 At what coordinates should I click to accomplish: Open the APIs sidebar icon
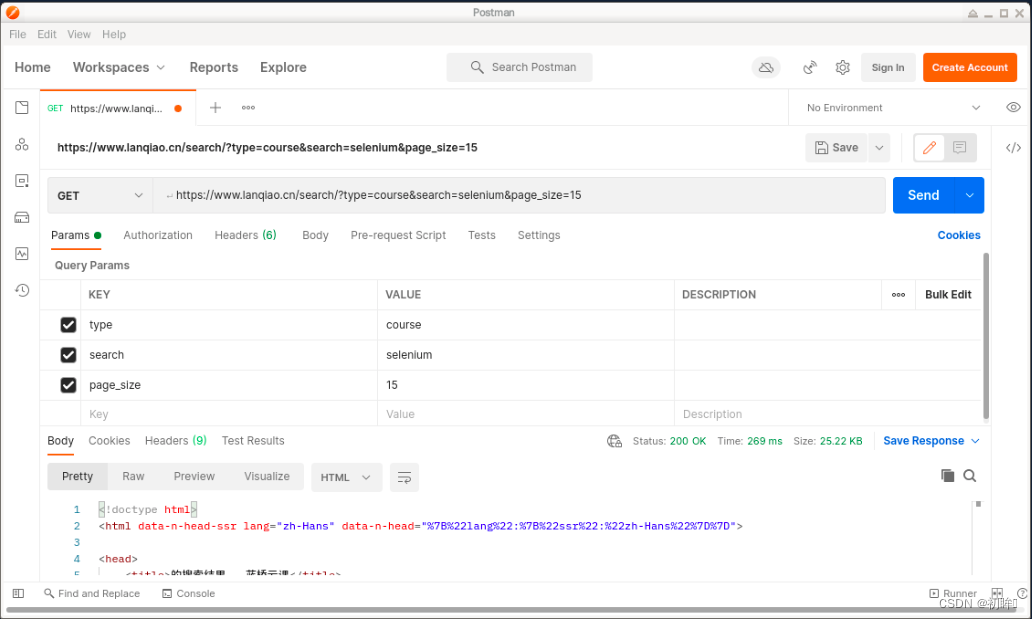(x=22, y=144)
